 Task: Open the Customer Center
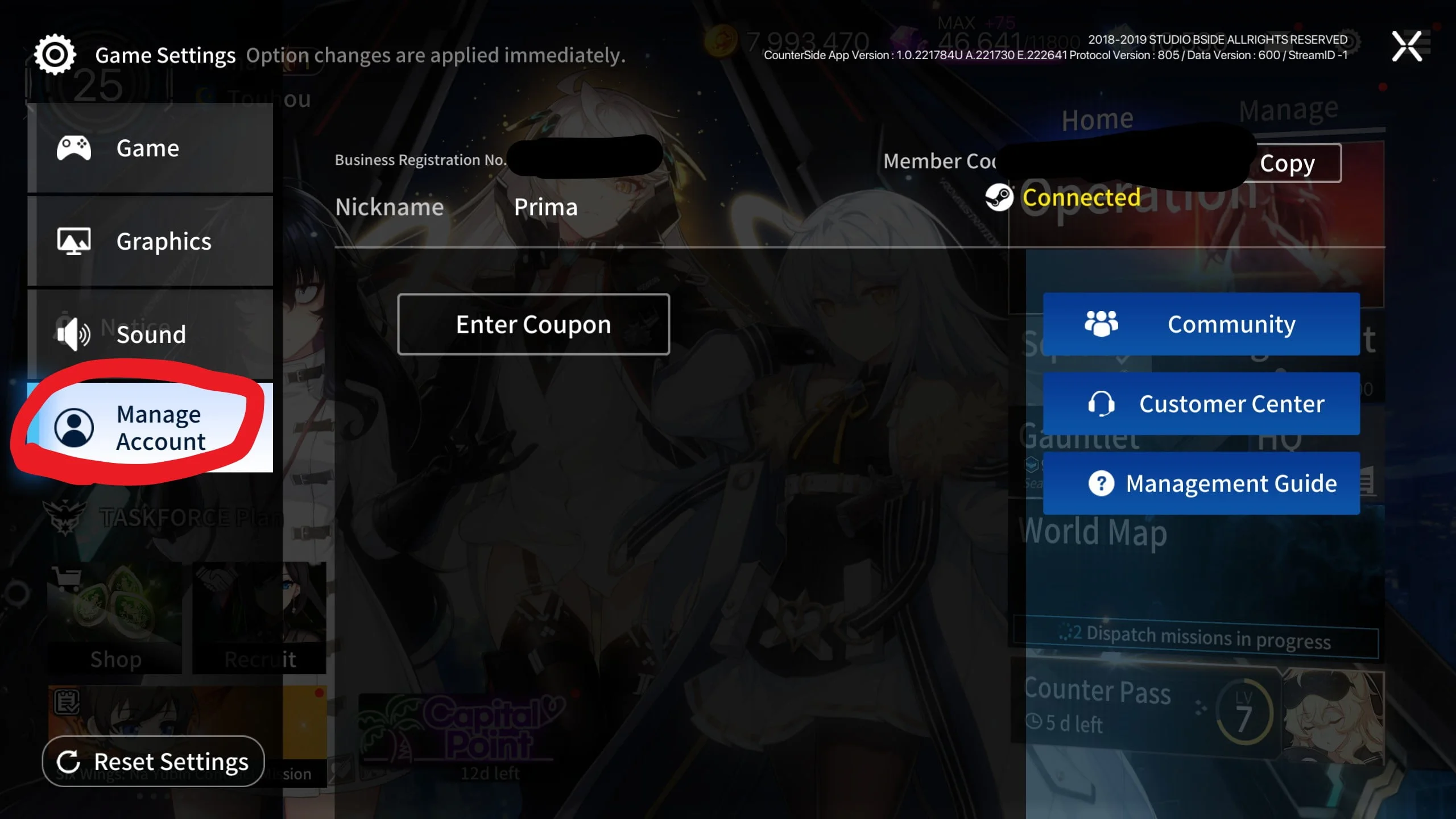tap(1210, 404)
